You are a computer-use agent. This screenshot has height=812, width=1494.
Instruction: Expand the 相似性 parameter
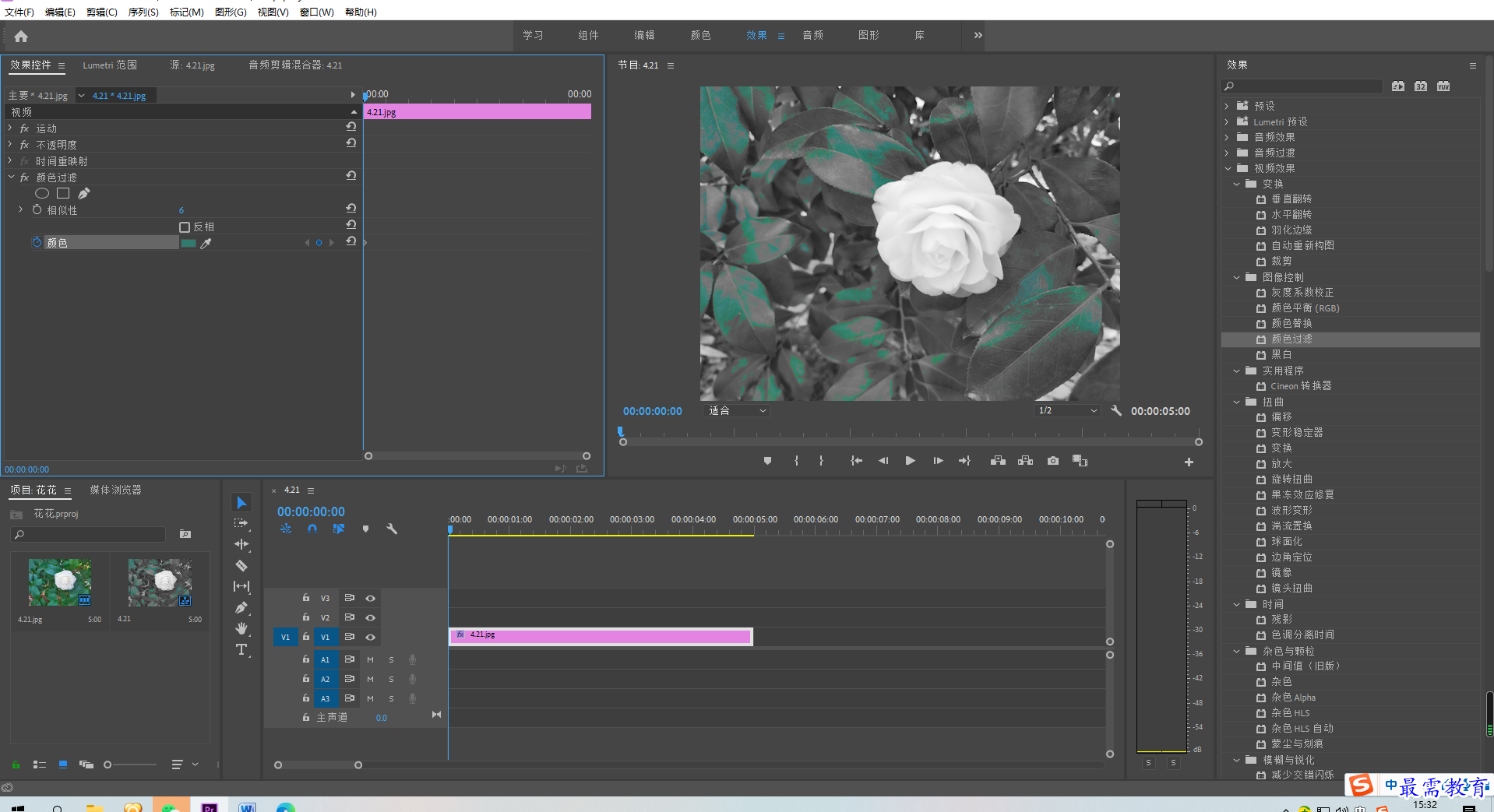coord(21,209)
